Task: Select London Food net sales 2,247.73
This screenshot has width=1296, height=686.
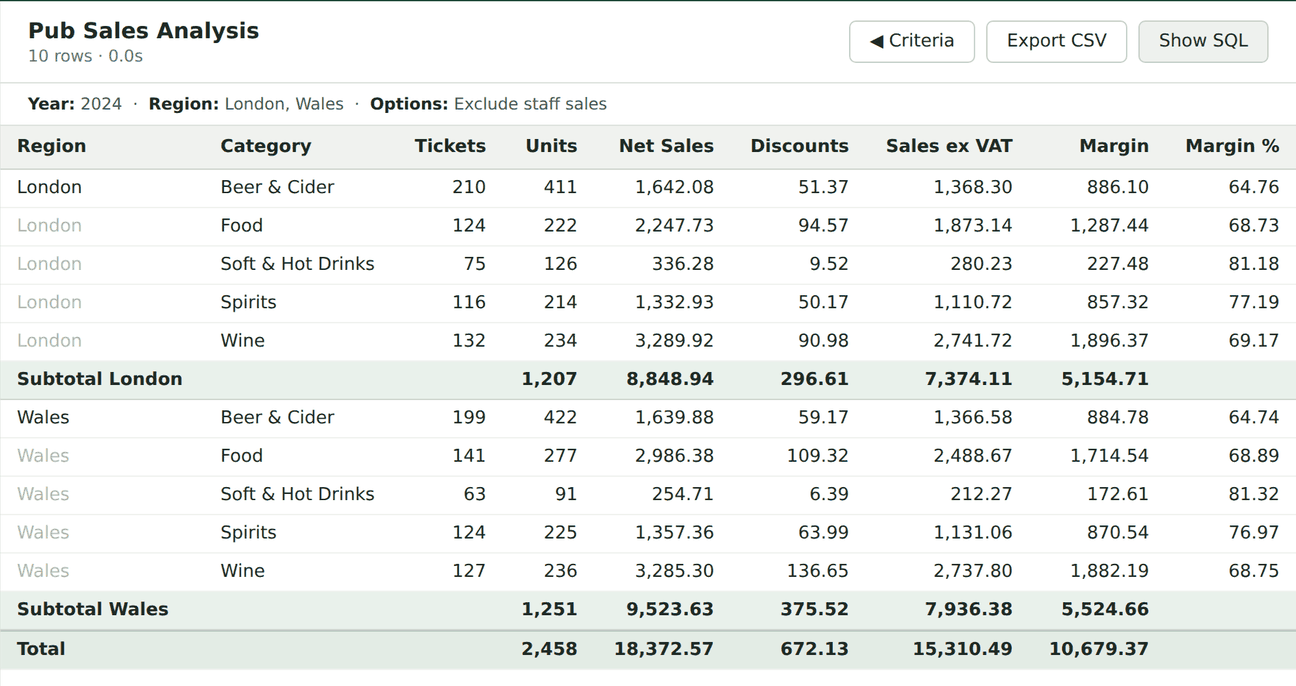Action: (674, 225)
